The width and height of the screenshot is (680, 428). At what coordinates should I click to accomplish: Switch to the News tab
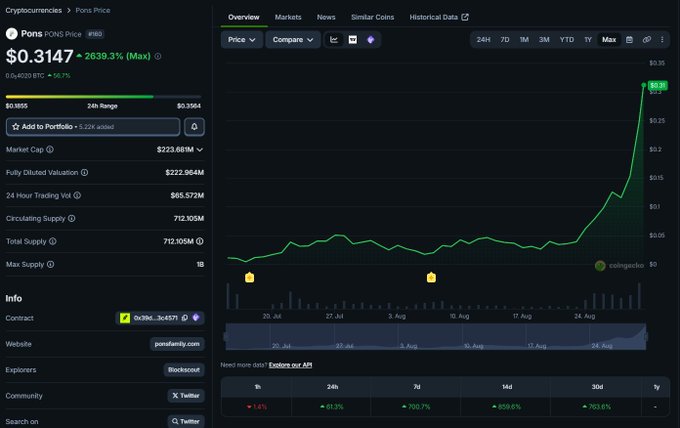(x=326, y=17)
